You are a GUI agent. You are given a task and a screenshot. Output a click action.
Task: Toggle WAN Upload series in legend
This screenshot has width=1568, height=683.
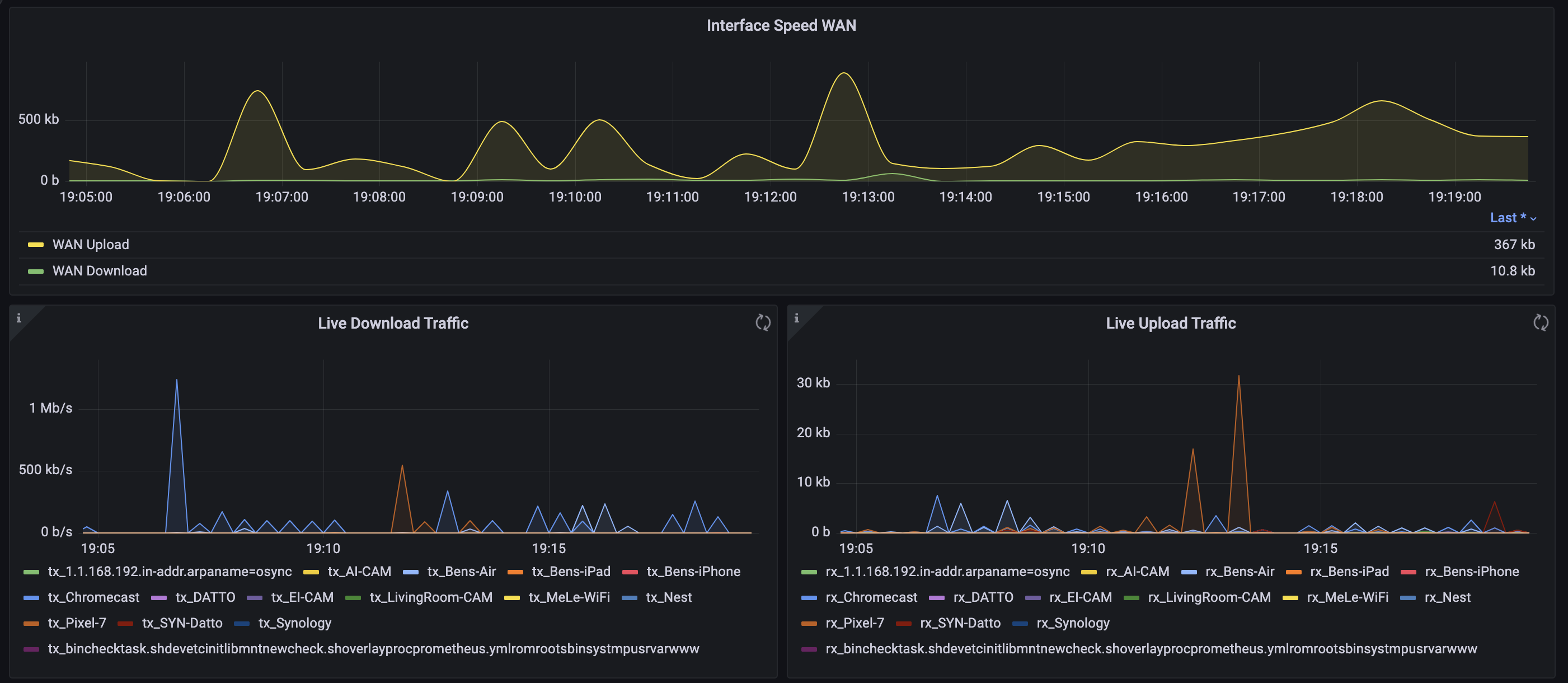point(91,245)
